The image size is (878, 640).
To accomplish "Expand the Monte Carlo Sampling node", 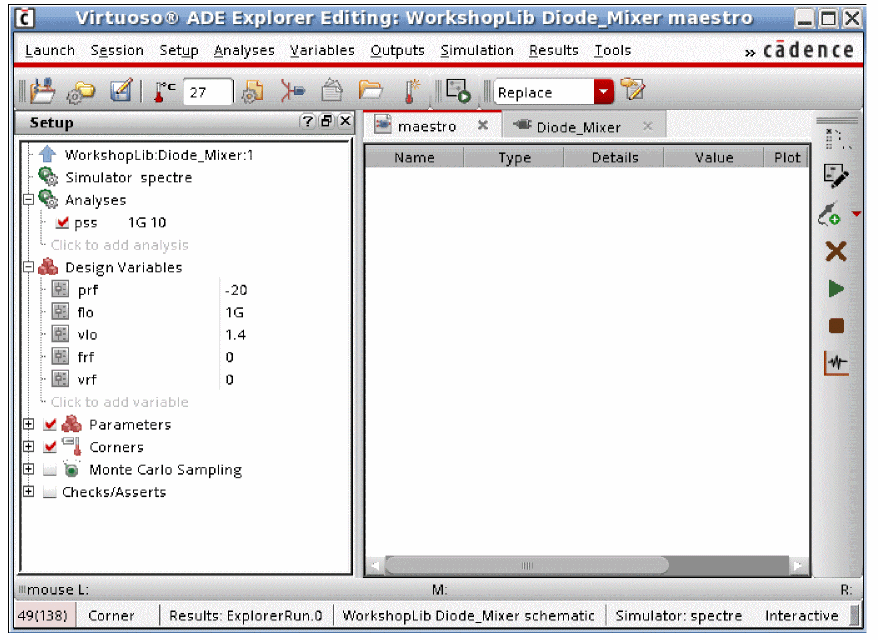I will 29,469.
